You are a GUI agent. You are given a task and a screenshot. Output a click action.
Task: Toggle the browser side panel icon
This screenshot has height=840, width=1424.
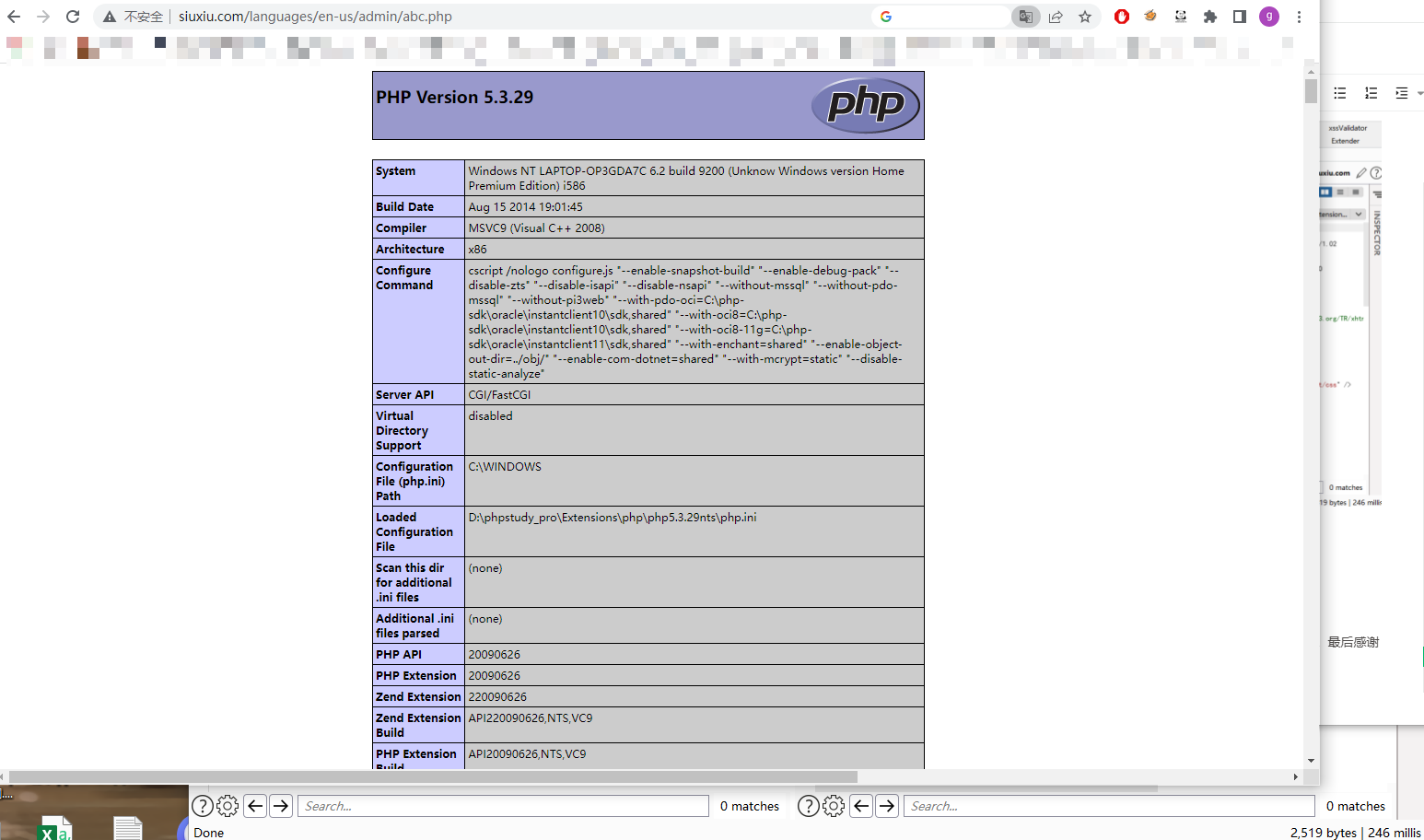tap(1240, 17)
